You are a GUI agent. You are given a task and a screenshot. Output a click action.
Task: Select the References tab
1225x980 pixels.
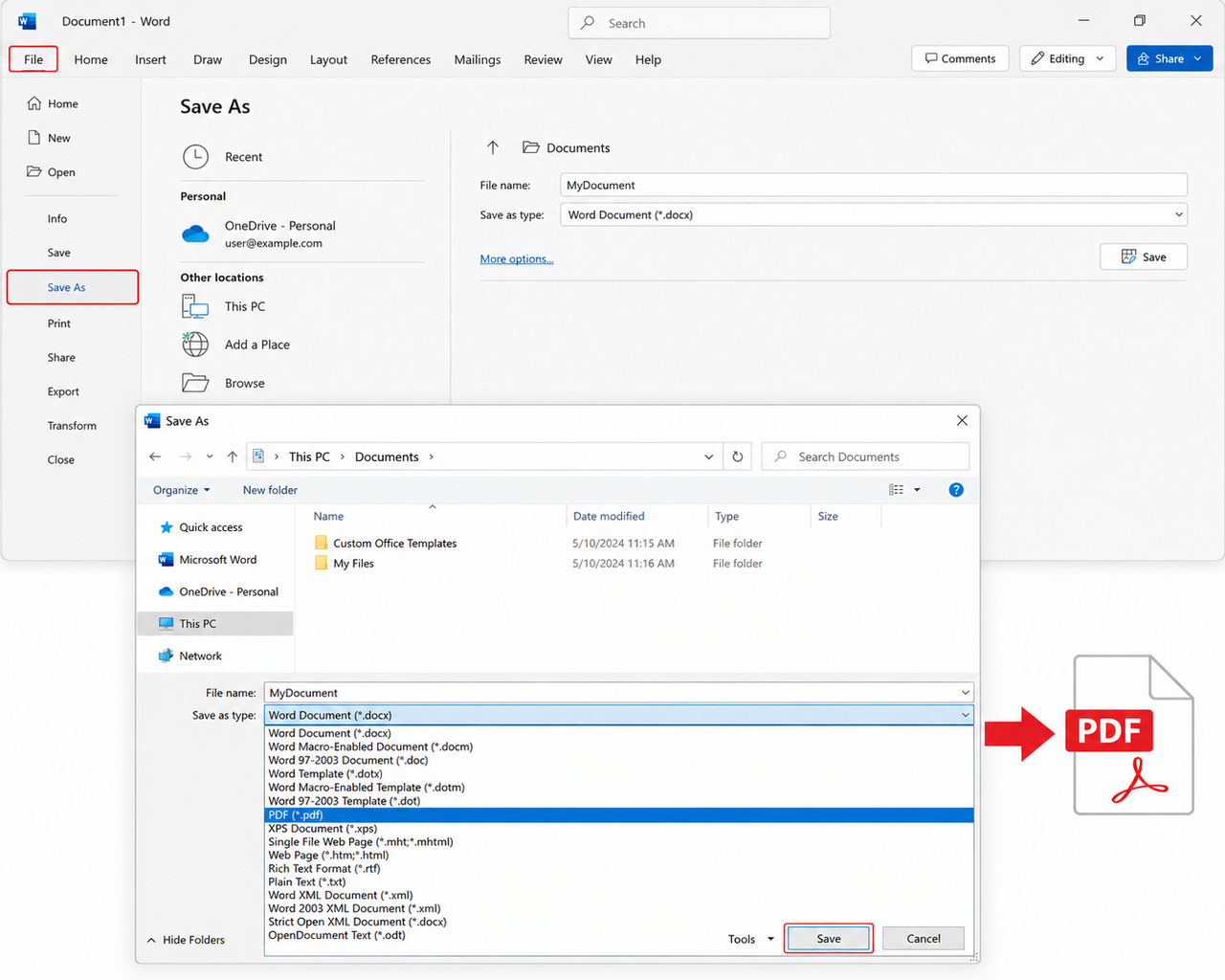[x=401, y=59]
